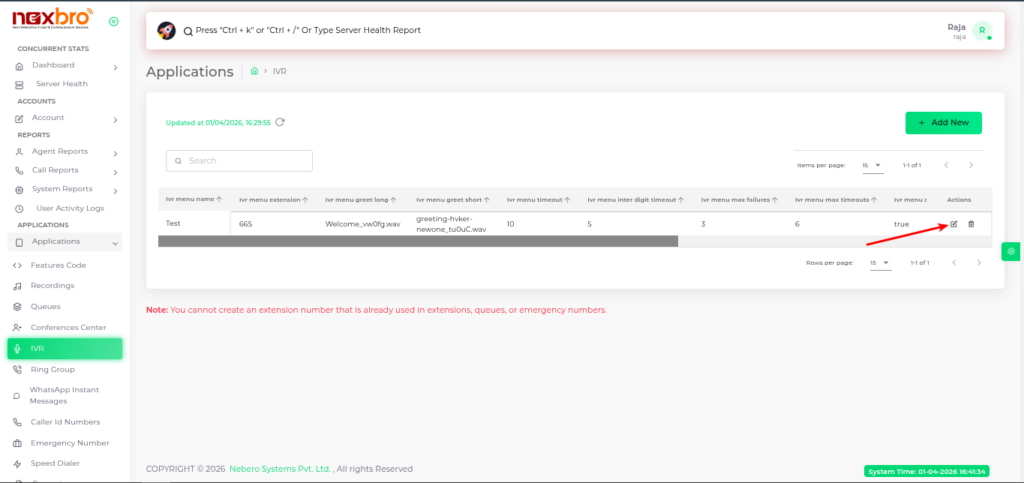Open the Rows per page dropdown
Image resolution: width=1024 pixels, height=483 pixels.
click(x=879, y=263)
